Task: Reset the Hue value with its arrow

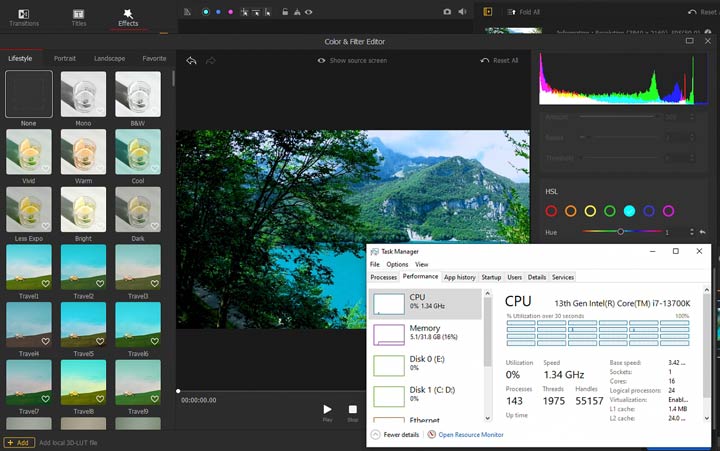Action: point(703,232)
